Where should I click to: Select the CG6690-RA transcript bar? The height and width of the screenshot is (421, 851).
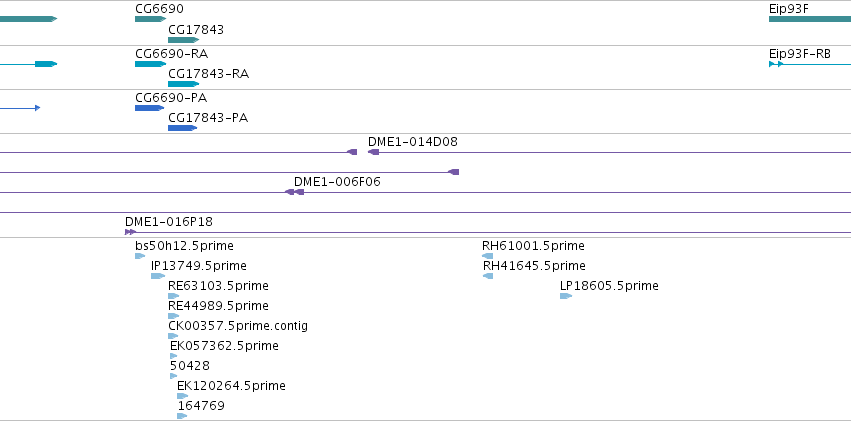point(150,64)
